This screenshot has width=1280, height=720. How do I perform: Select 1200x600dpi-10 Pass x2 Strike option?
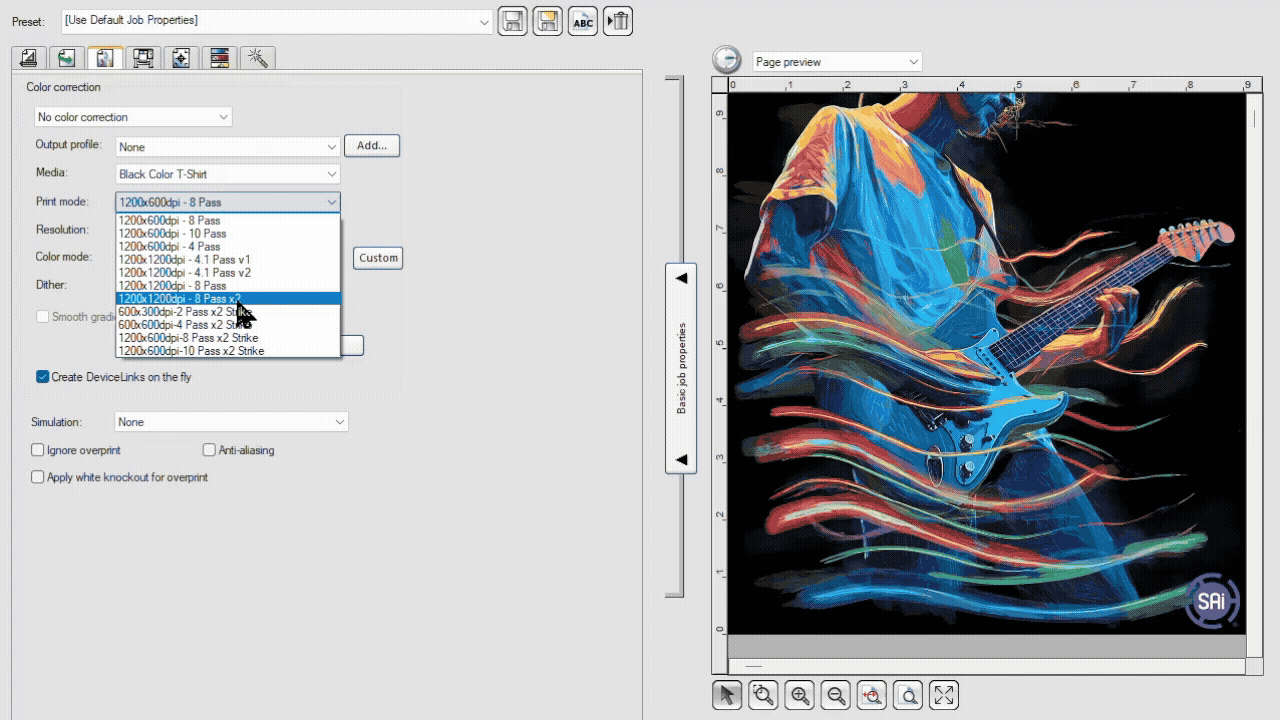click(191, 351)
